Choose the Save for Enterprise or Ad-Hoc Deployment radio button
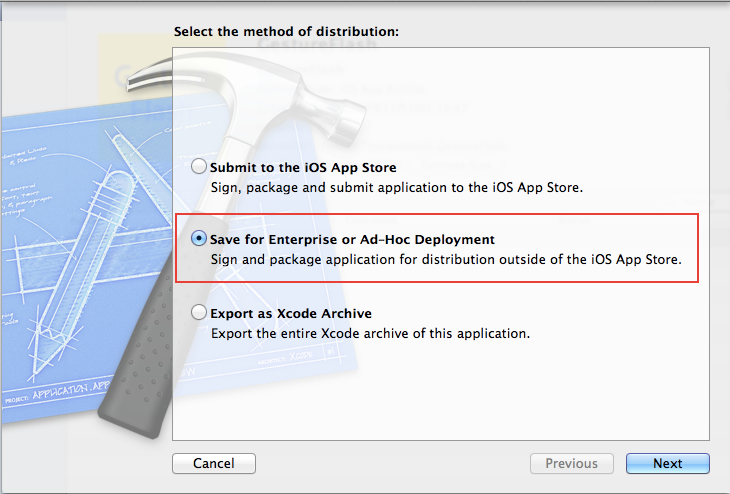730x494 pixels. [x=199, y=240]
